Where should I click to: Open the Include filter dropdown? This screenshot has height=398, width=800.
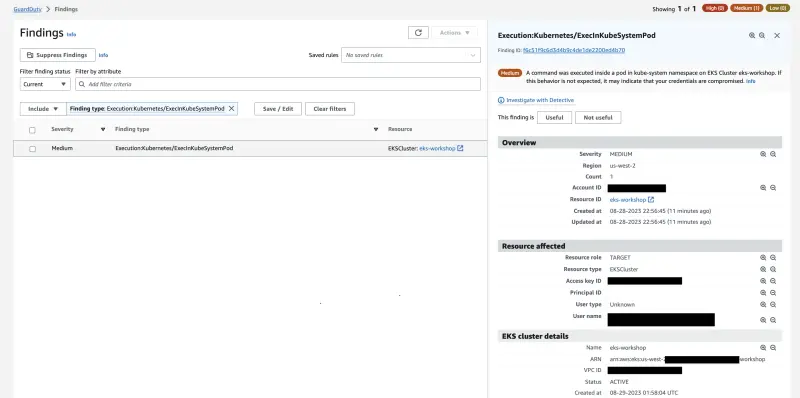tap(43, 109)
